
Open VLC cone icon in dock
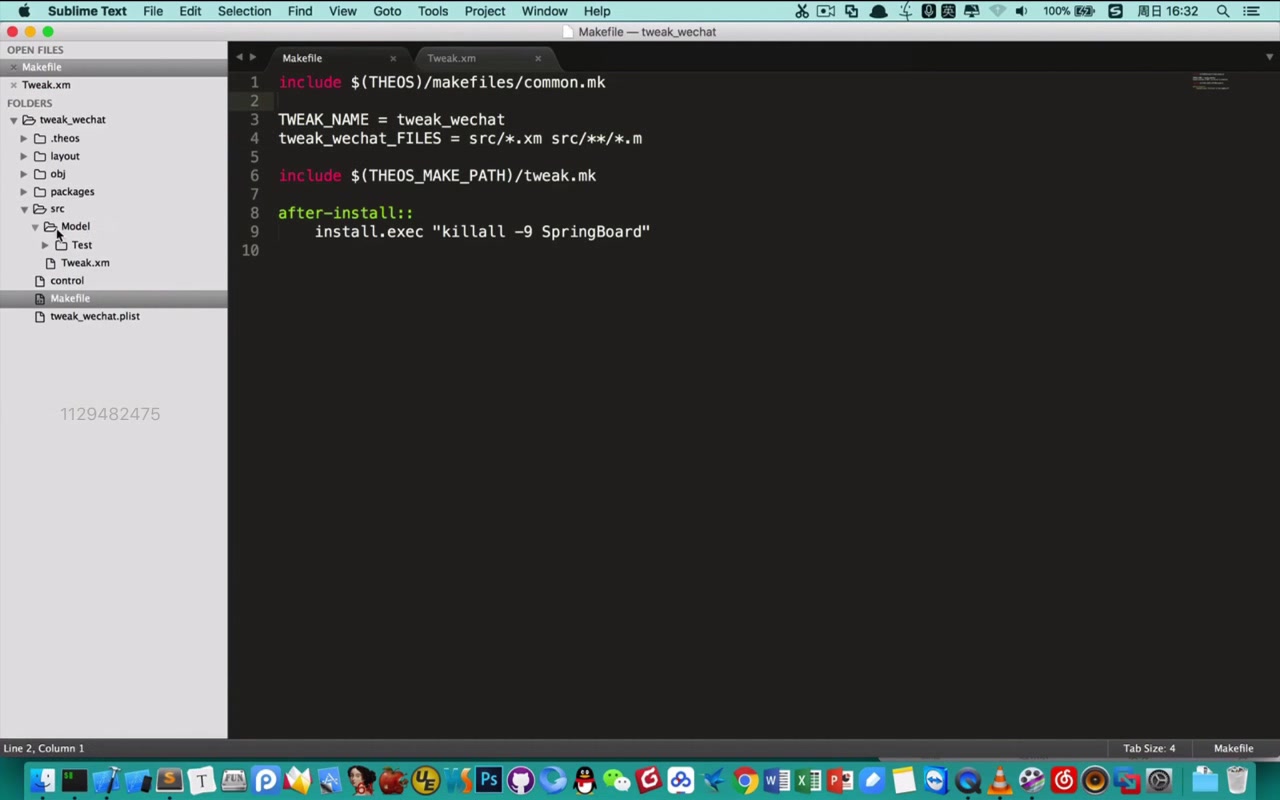pos(999,781)
